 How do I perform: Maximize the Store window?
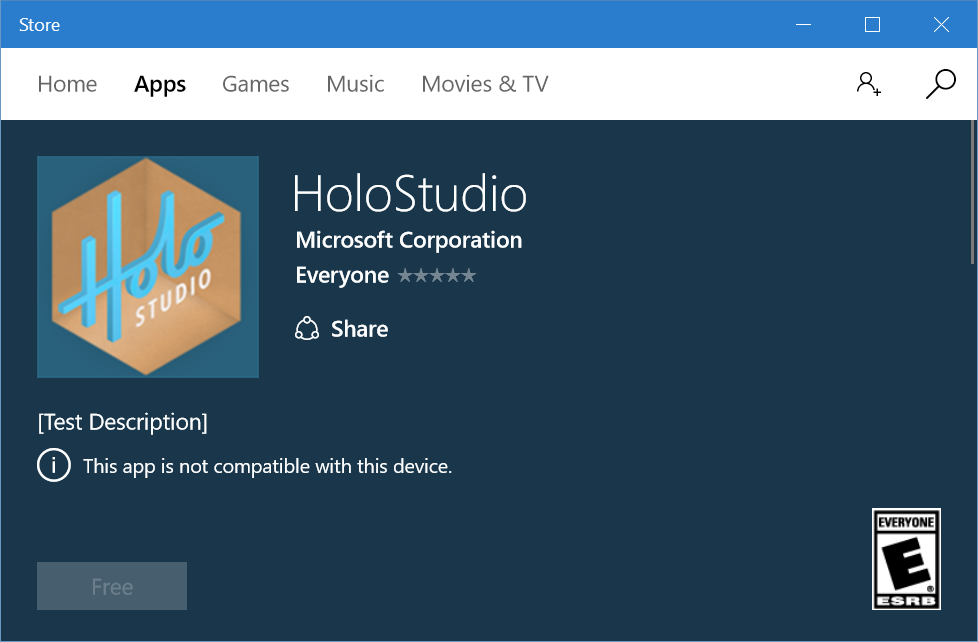pyautogui.click(x=872, y=24)
